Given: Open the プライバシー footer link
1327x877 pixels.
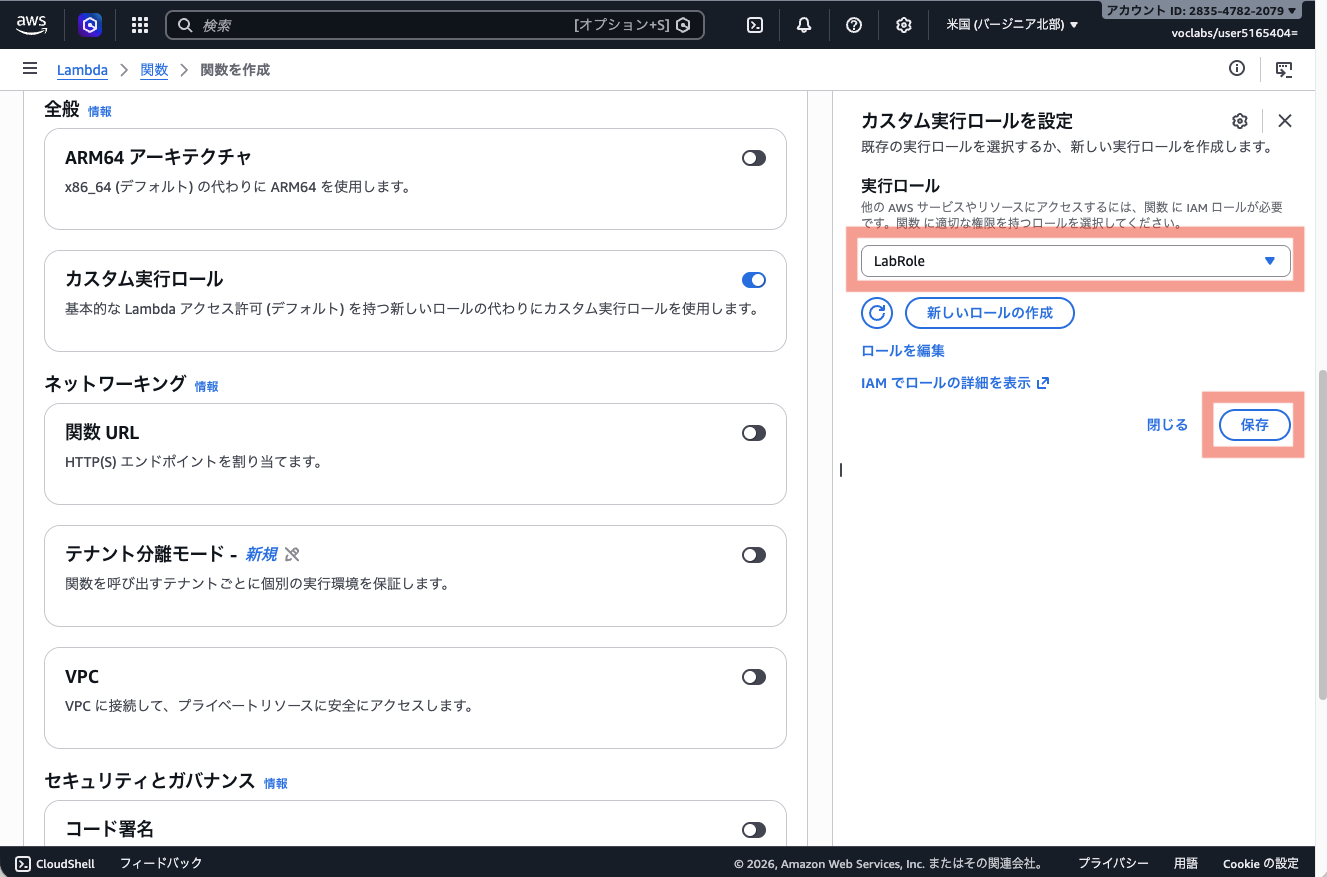Looking at the screenshot, I should [x=1113, y=863].
